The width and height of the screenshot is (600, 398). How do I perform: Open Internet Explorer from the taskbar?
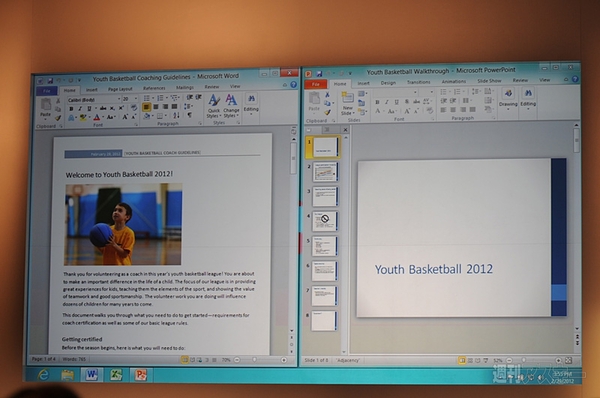pos(43,375)
